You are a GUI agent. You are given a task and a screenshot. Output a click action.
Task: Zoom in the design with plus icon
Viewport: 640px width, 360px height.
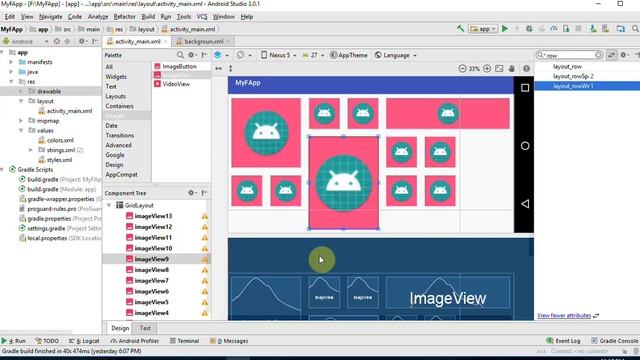coord(487,69)
